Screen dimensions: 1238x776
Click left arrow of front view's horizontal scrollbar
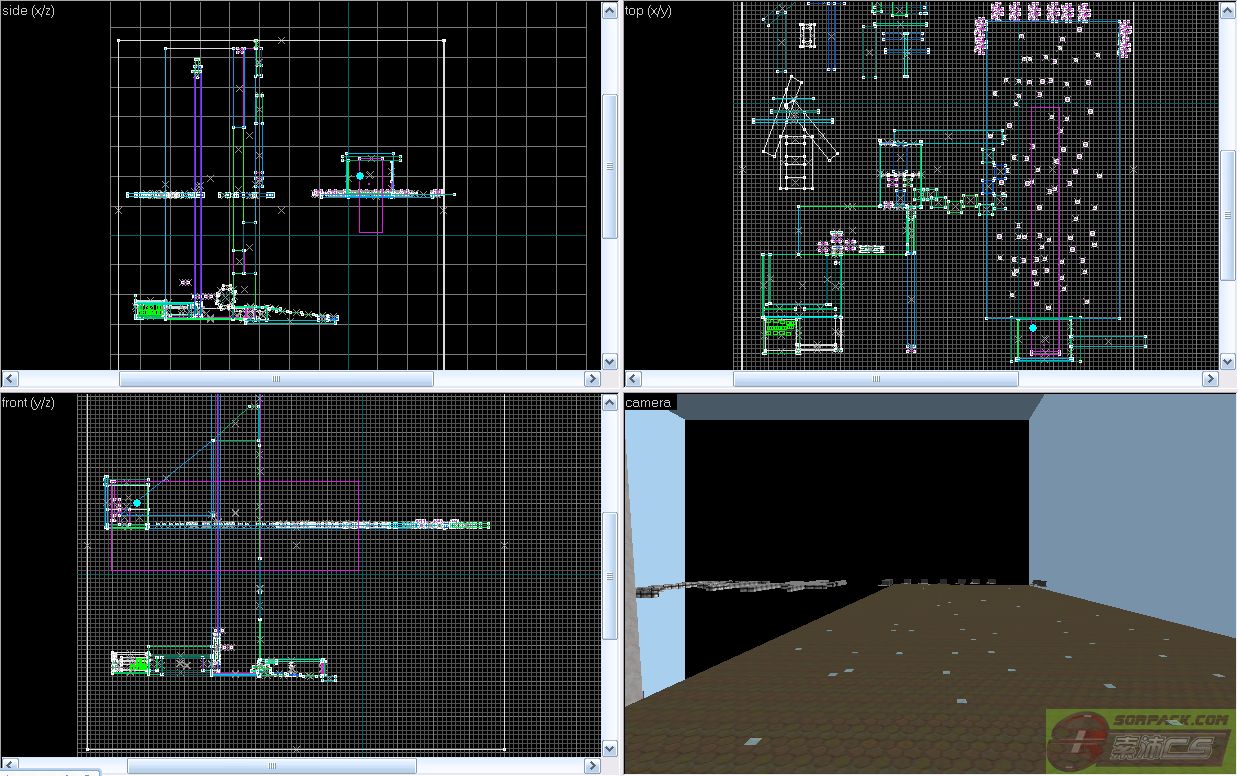[x=9, y=766]
